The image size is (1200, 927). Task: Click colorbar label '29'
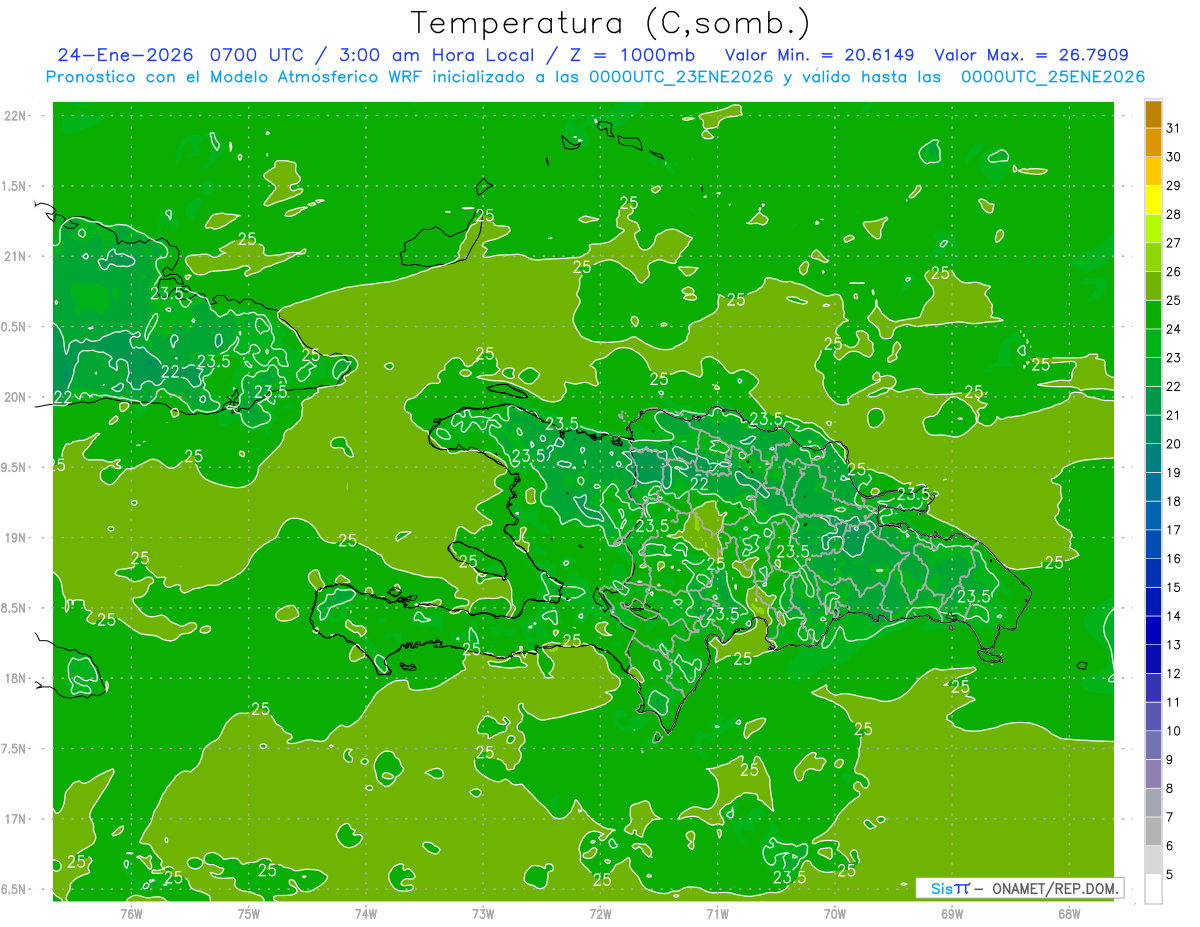[x=1173, y=186]
